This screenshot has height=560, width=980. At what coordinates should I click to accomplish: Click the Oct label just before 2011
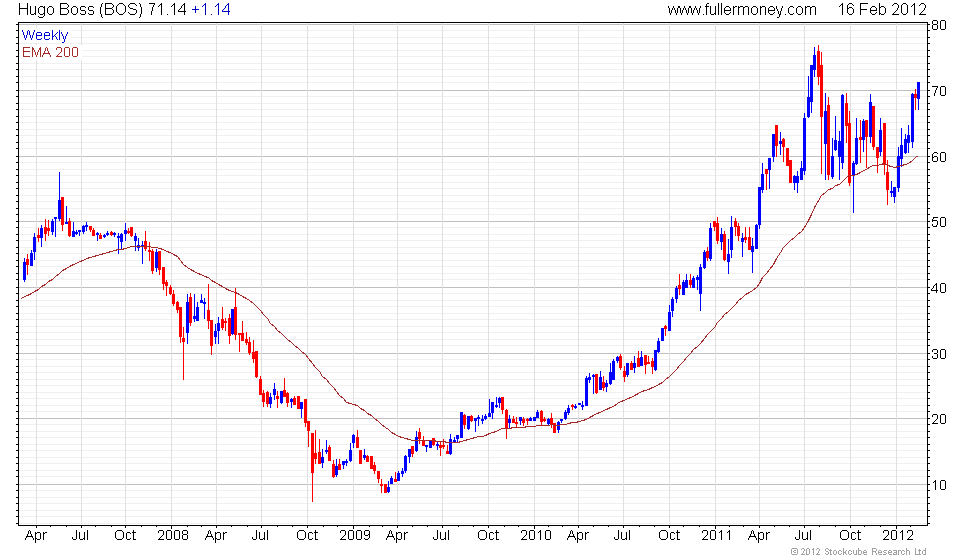coord(669,536)
